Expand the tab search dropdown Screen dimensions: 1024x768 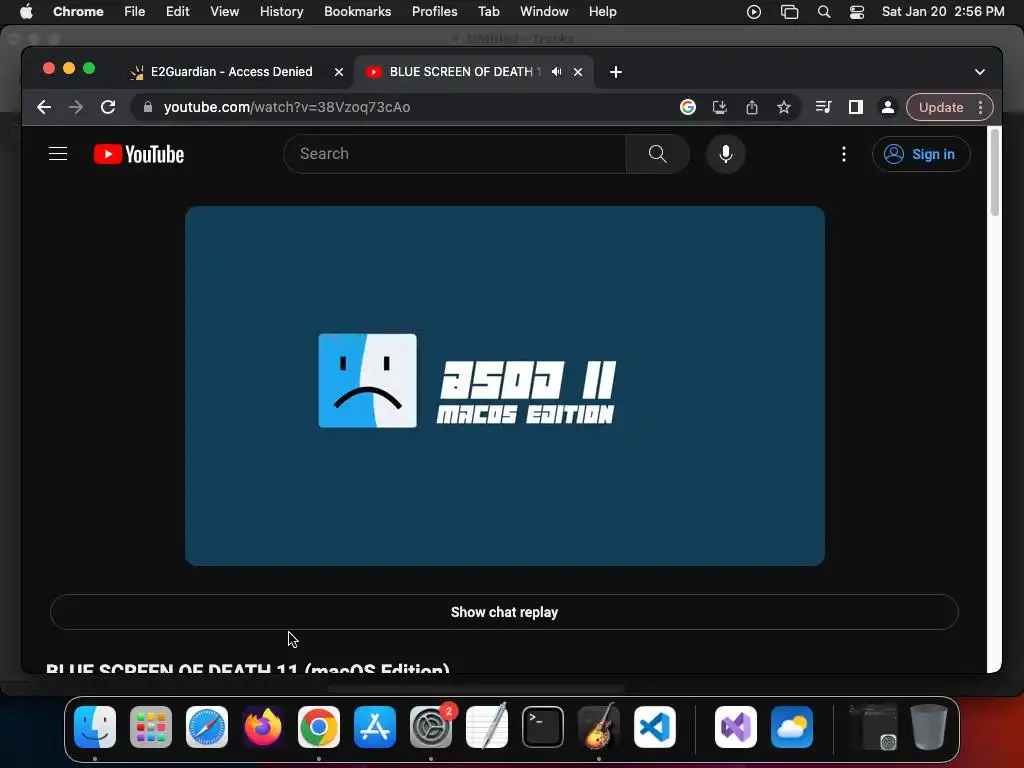coord(980,72)
